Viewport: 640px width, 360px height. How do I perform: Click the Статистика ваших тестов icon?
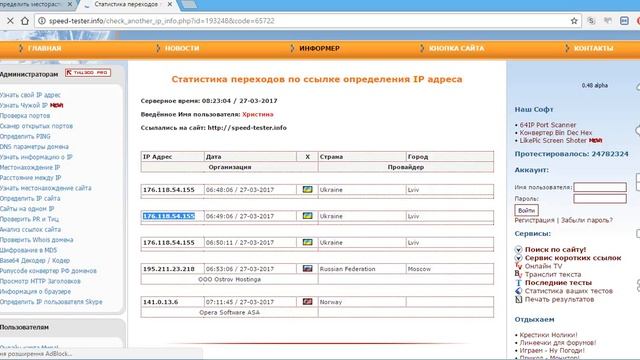(x=518, y=291)
